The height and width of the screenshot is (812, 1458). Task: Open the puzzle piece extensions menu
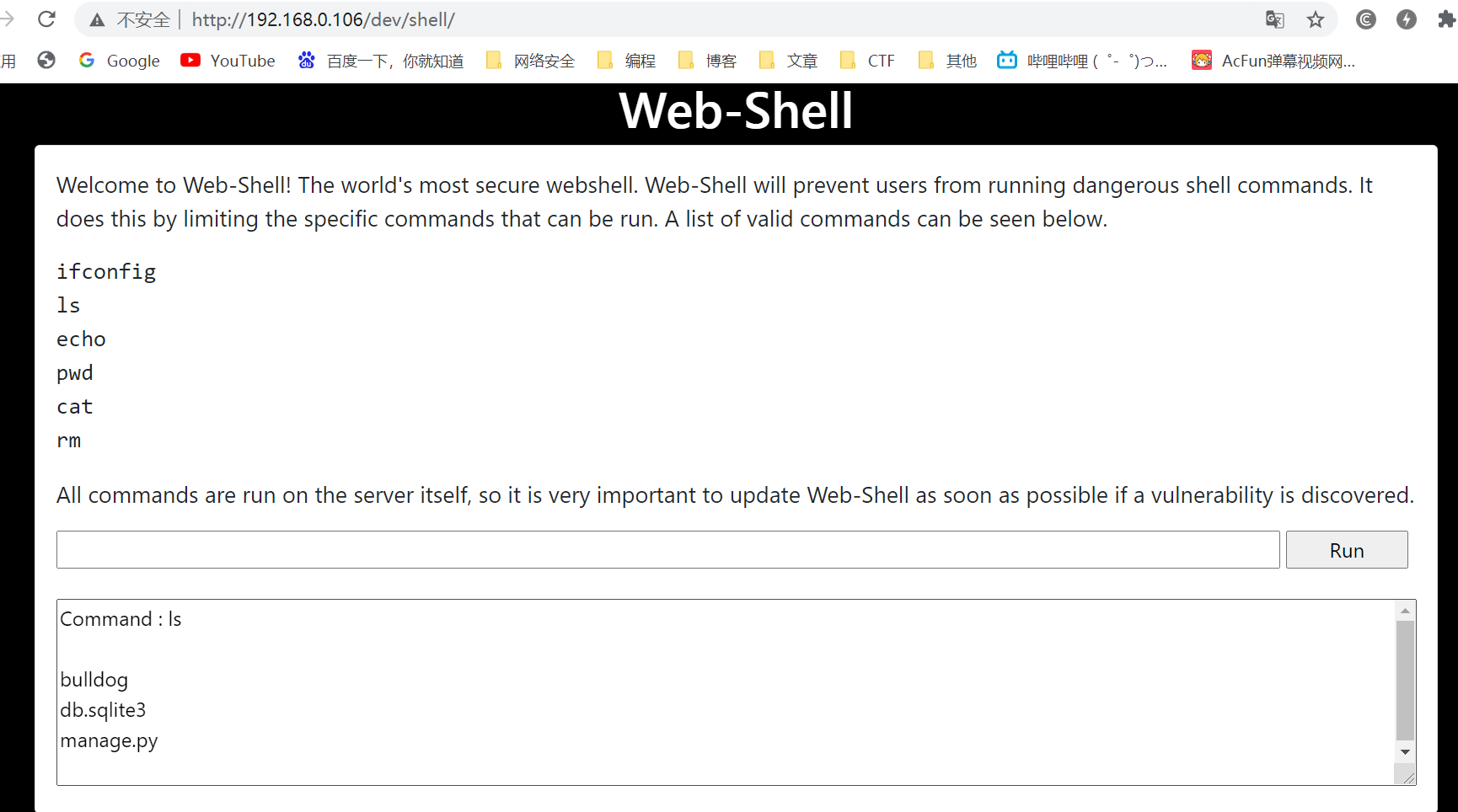coord(1446,19)
